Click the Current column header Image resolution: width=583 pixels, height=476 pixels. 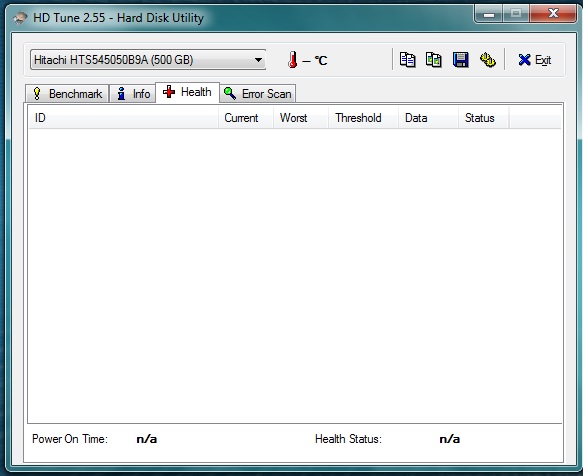(246, 118)
